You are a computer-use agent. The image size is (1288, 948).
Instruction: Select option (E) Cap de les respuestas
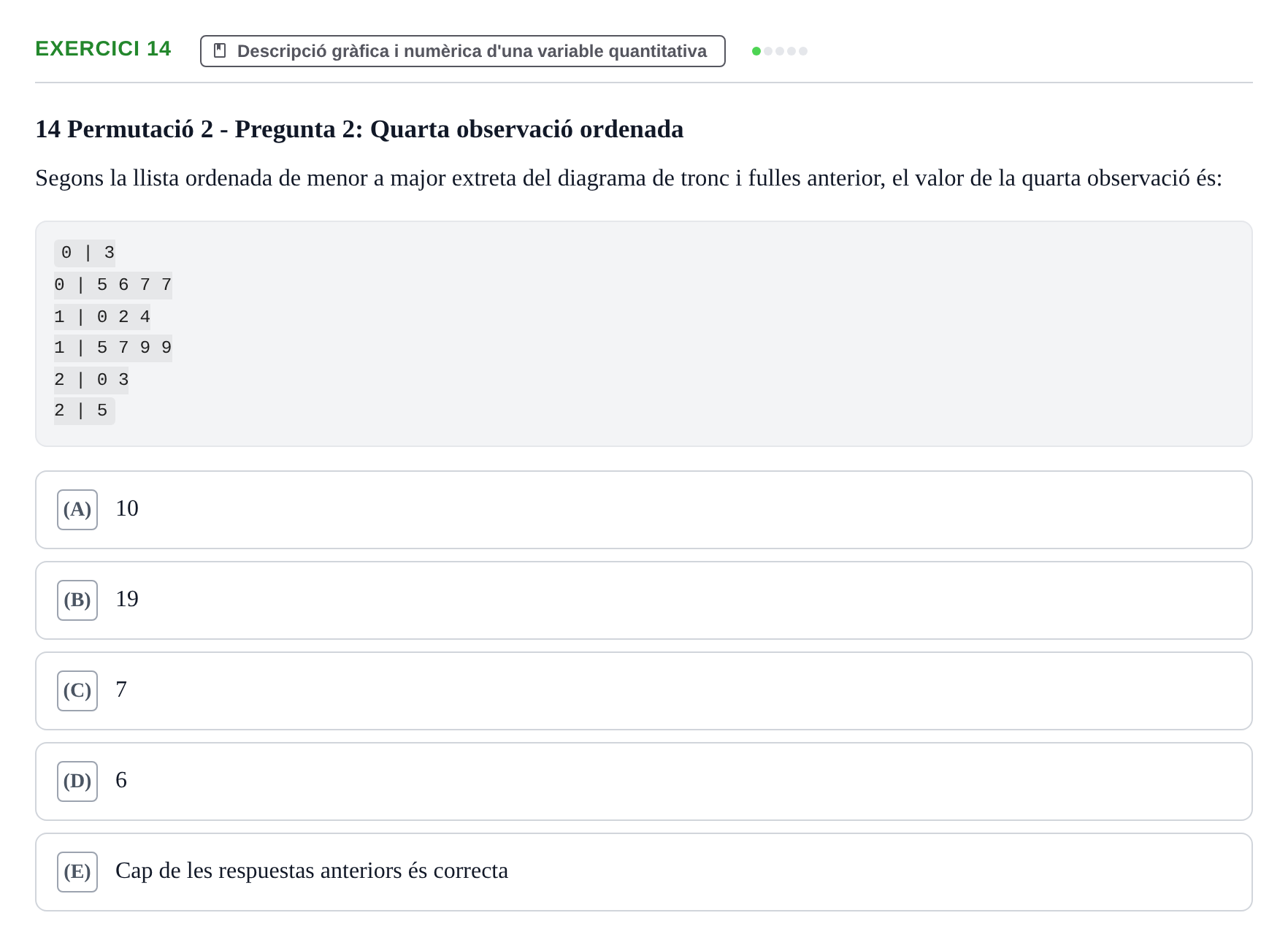[x=643, y=872]
